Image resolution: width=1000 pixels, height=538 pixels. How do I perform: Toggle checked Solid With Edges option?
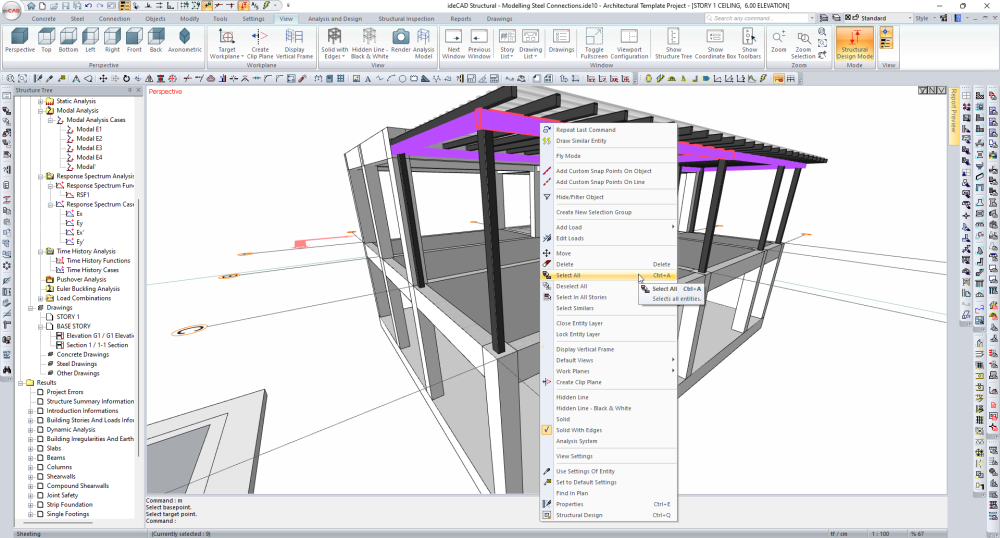[579, 430]
